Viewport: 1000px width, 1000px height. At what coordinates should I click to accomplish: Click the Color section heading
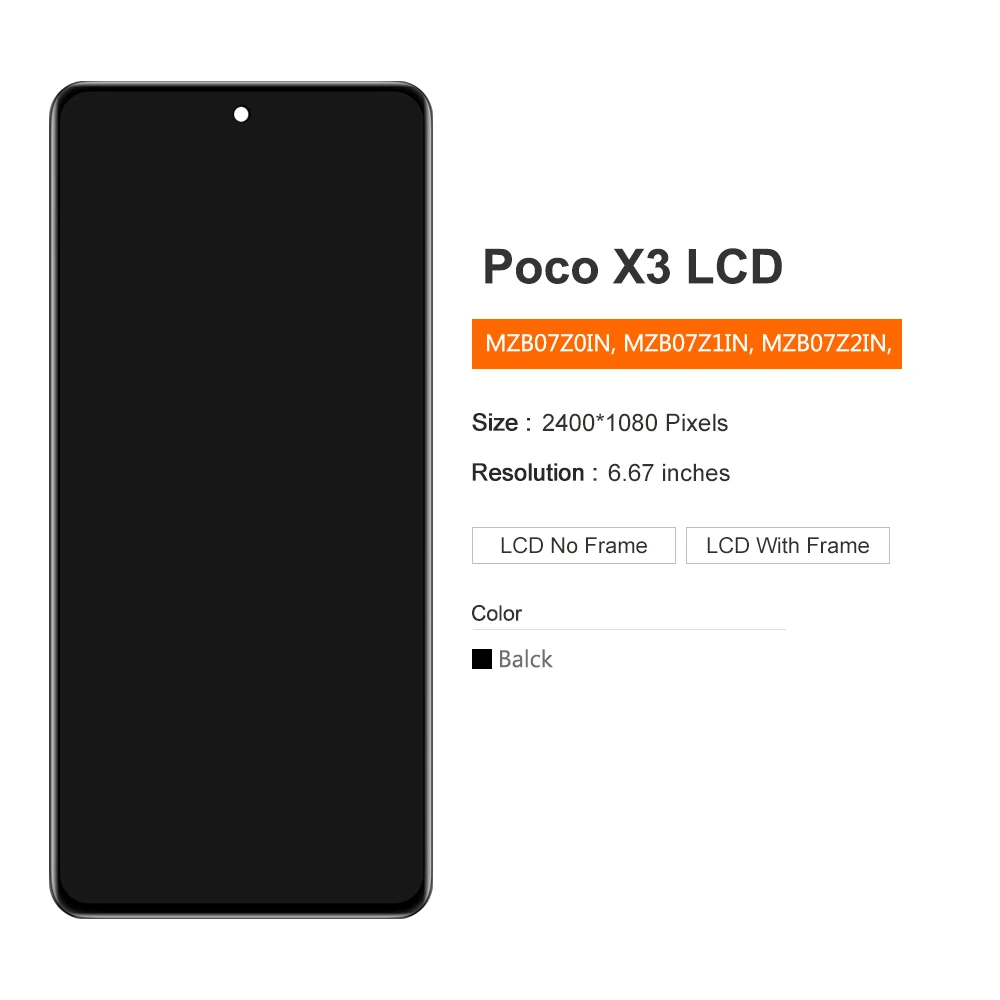(x=496, y=614)
